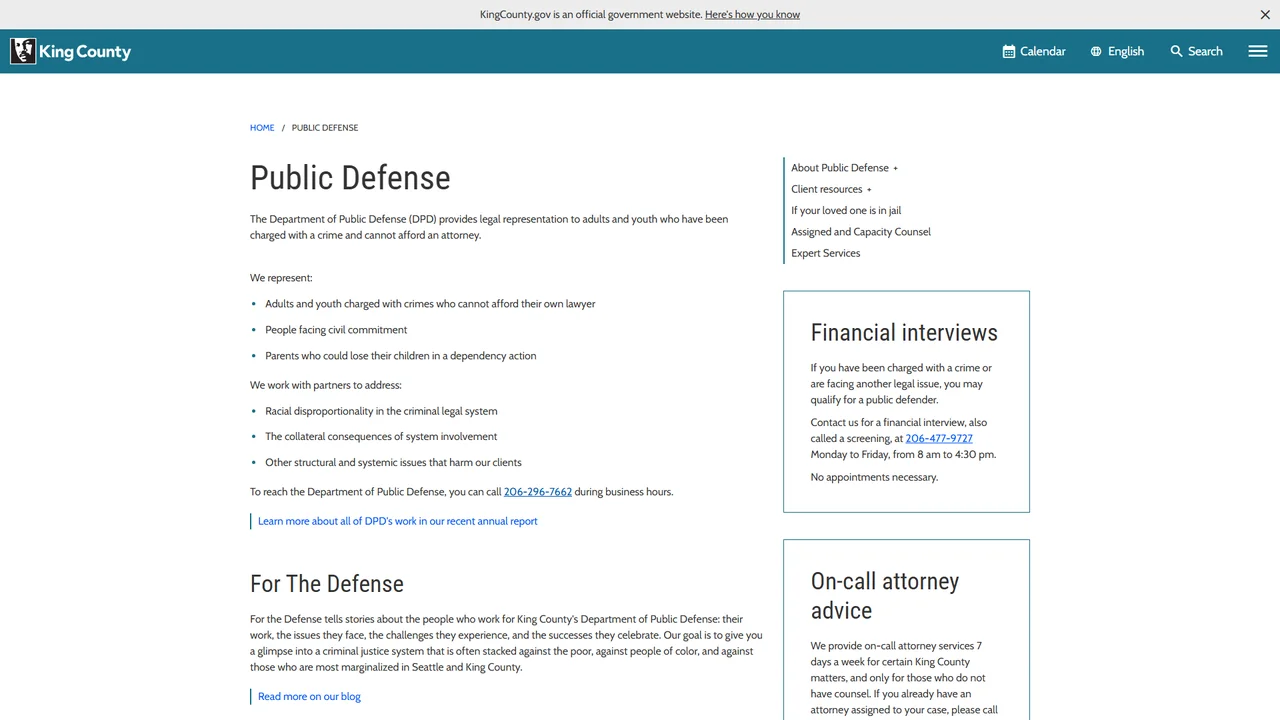Click the Calendar text in header
Viewport: 1280px width, 720px height.
pos(1043,51)
